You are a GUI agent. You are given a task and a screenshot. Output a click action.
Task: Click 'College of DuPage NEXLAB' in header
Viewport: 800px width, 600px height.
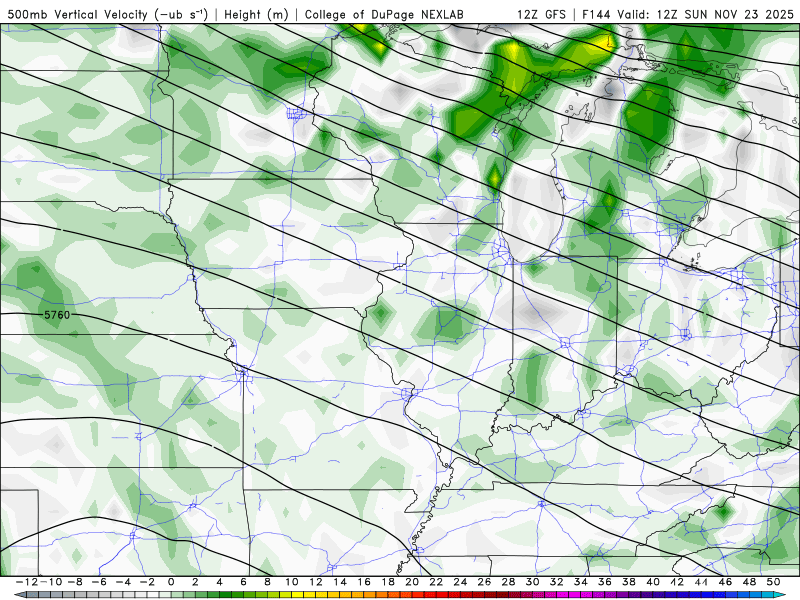click(x=384, y=15)
